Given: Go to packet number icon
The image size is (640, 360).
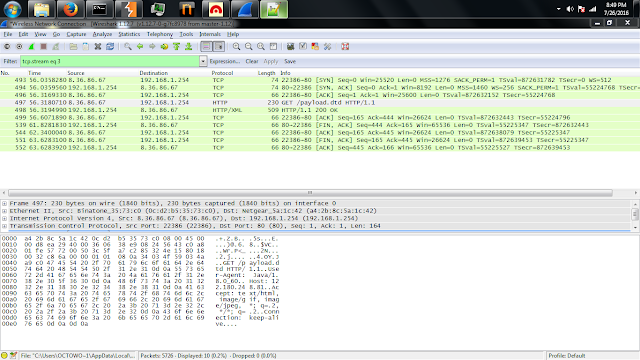Looking at the screenshot, I should tap(164, 47).
